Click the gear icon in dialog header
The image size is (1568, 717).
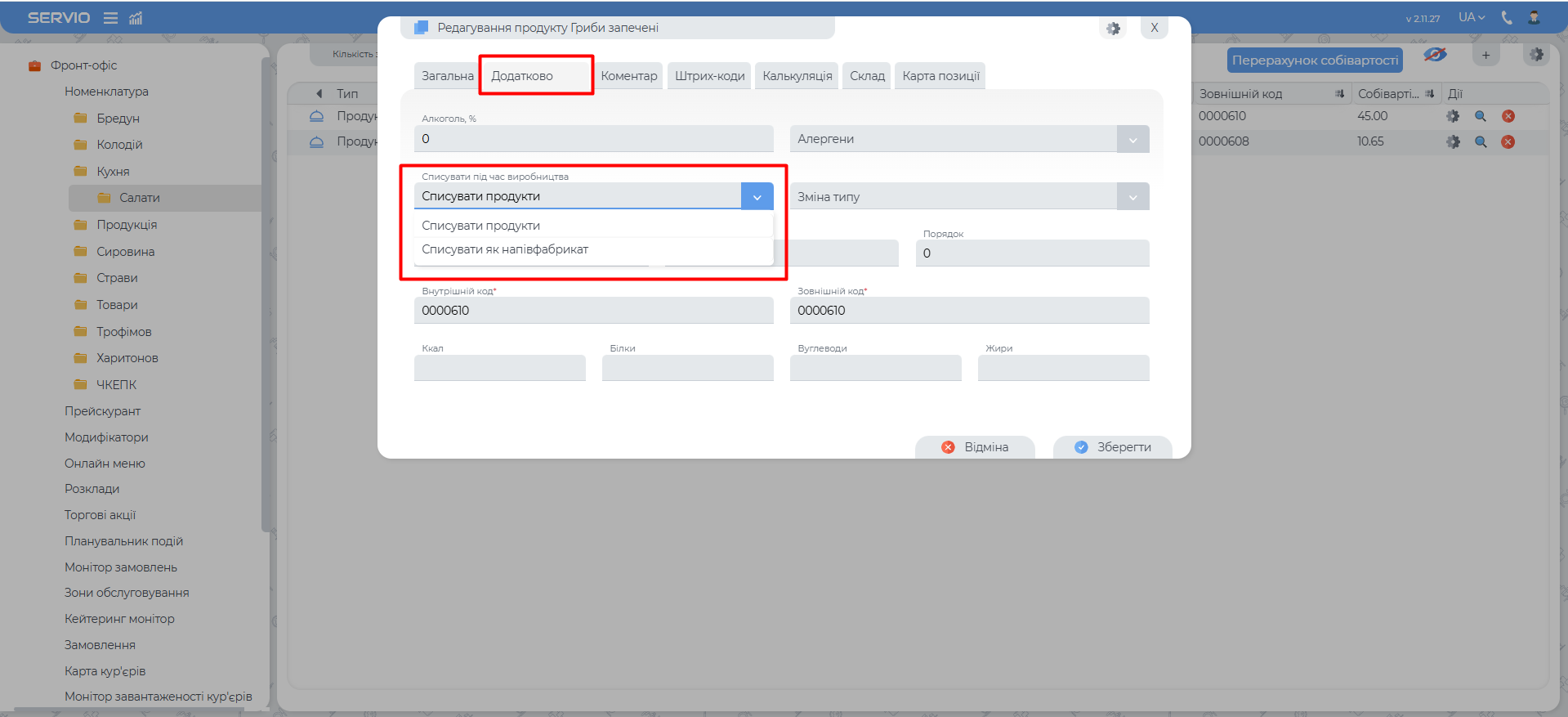(x=1113, y=29)
